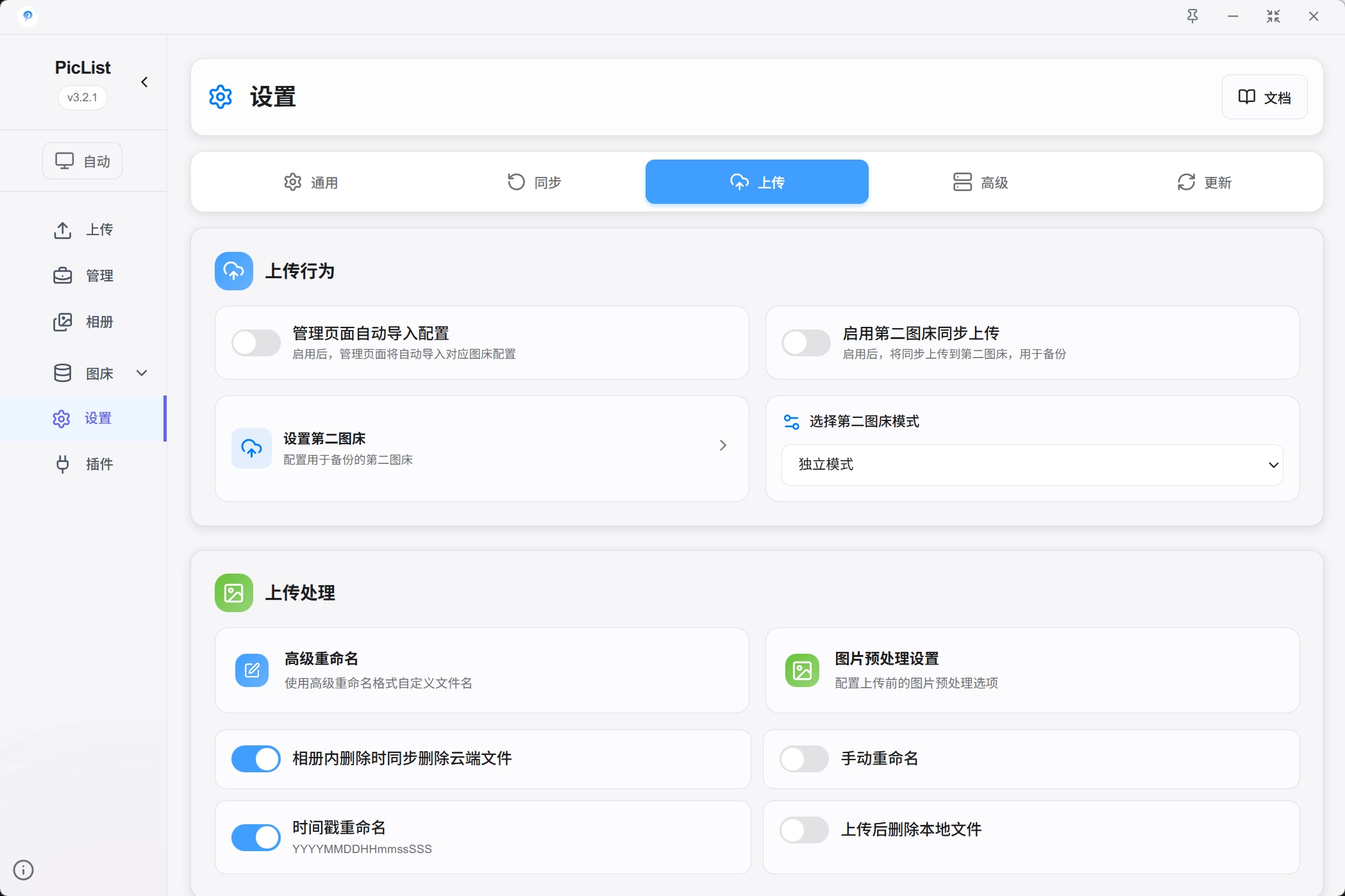Open the info icon at bottom left
1345x896 pixels.
[24, 870]
